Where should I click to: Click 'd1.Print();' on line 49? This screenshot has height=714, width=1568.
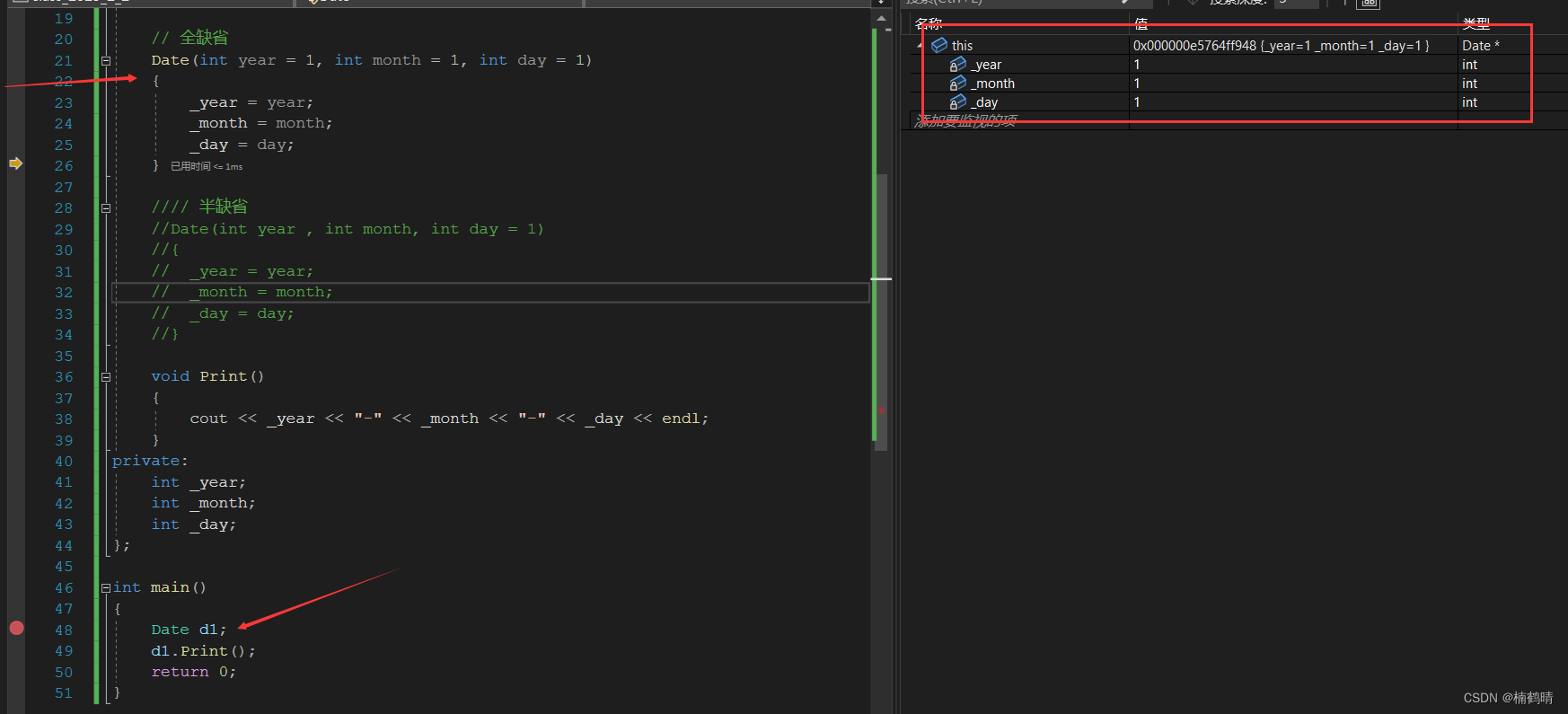[x=203, y=651]
